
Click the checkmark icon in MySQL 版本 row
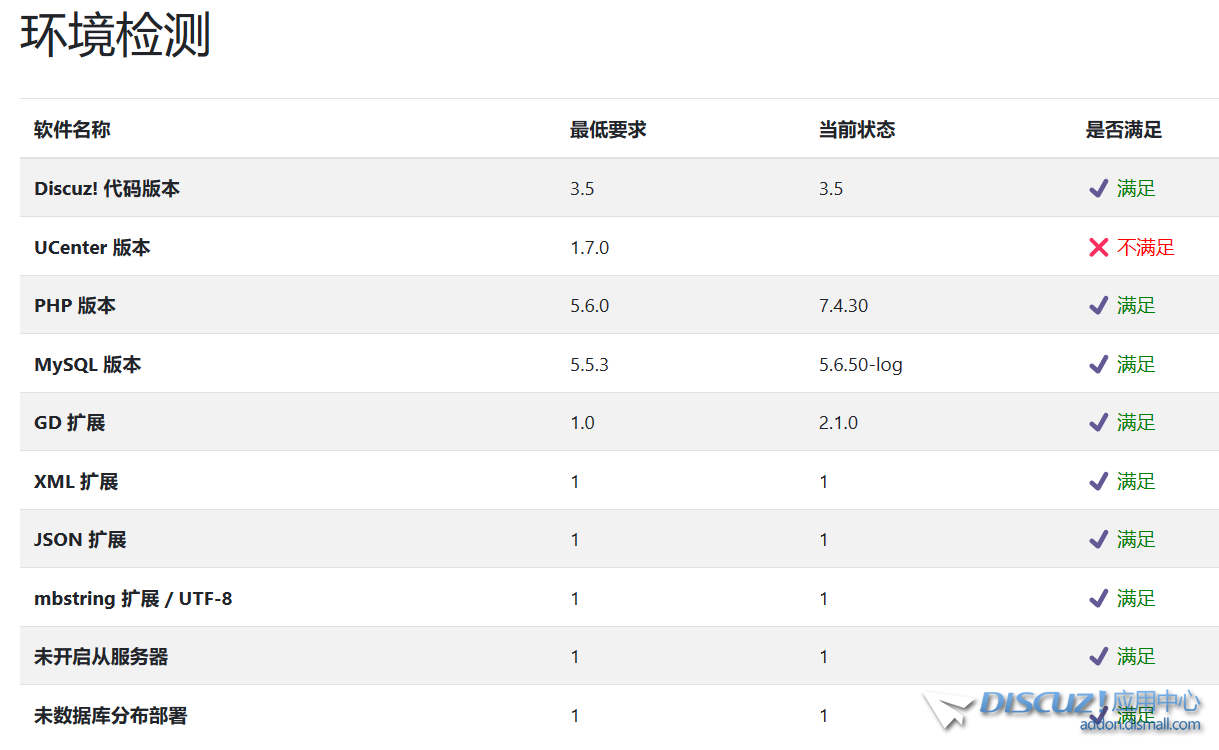point(1098,364)
